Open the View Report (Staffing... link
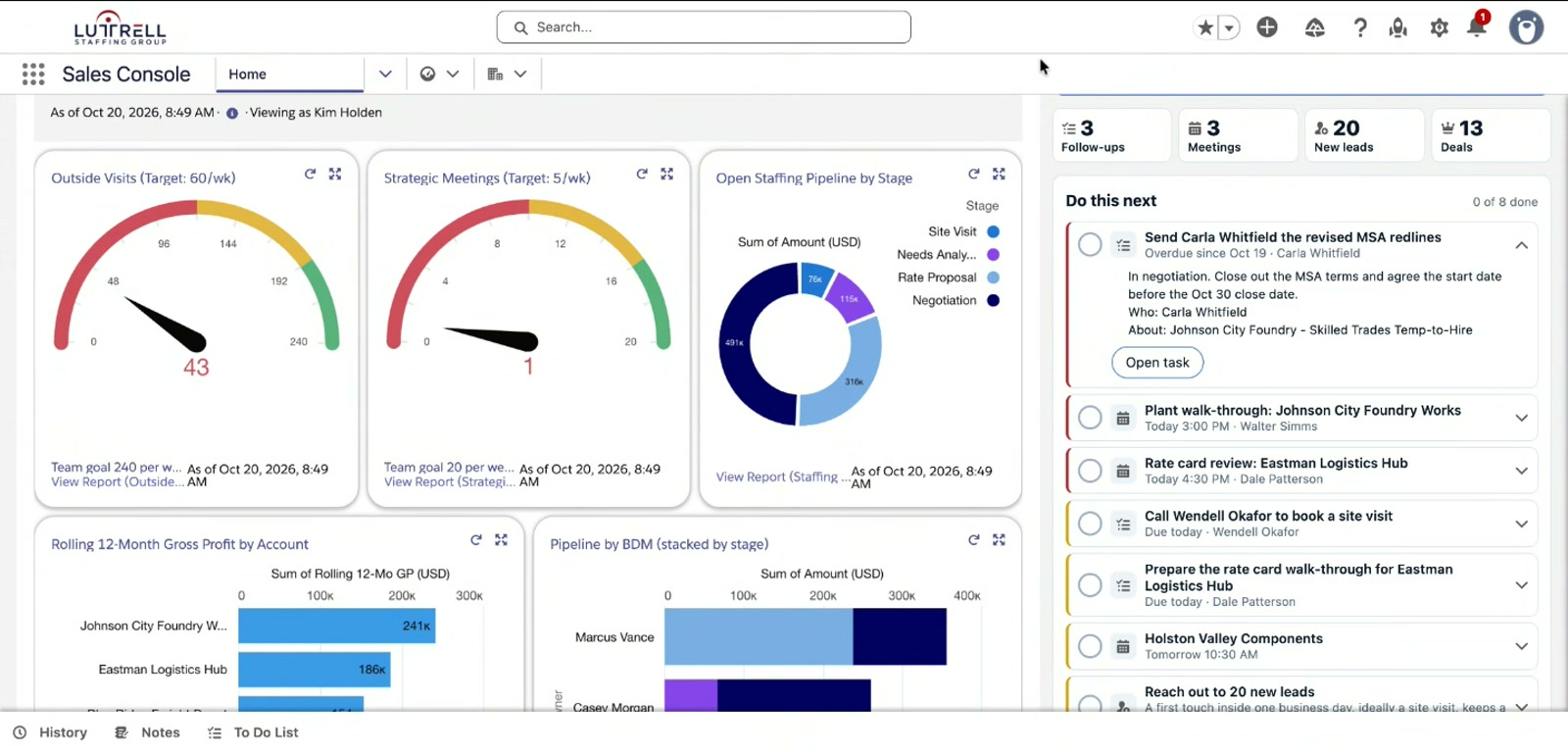Viewport: 1568px width, 752px height. (x=782, y=476)
